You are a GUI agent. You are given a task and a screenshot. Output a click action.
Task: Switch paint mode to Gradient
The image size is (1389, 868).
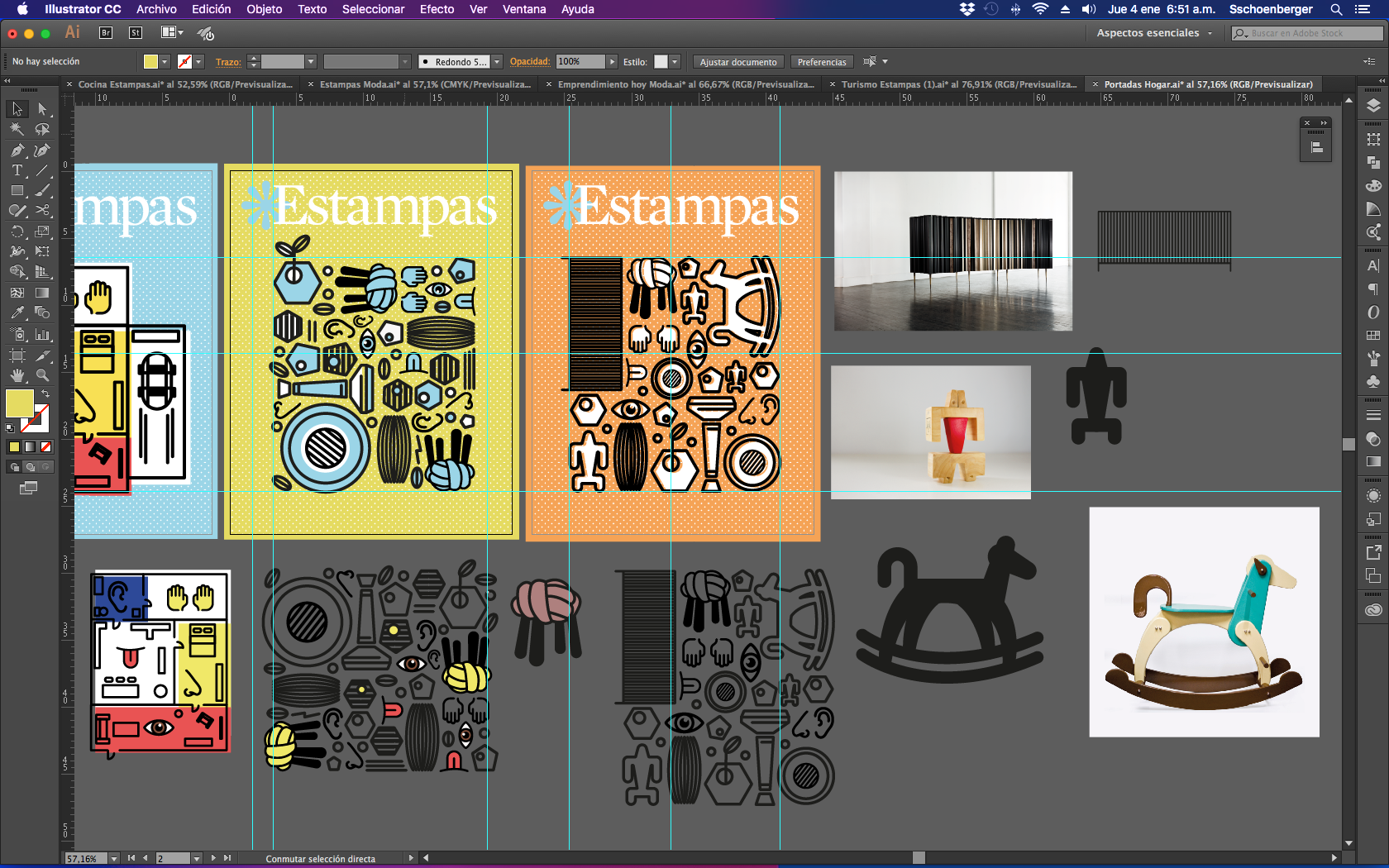coord(30,447)
